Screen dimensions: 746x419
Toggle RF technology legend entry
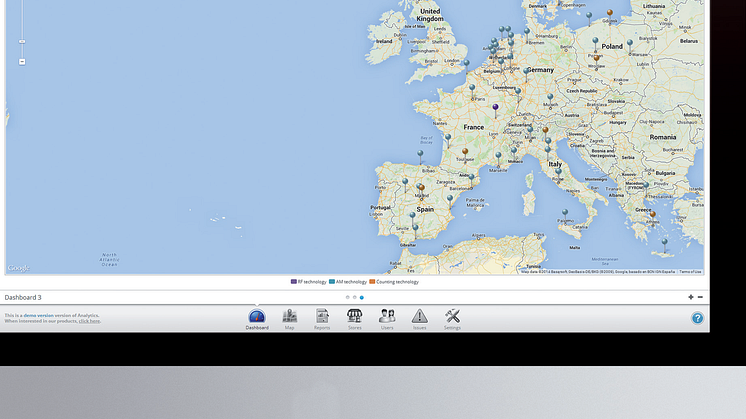[308, 282]
